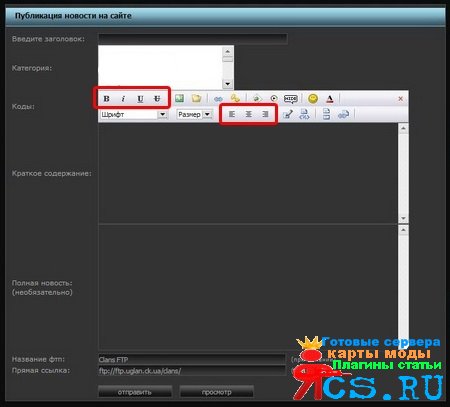Screen dimensions: 450x407
Task: Apply strikethrough formatting
Action: click(x=157, y=99)
